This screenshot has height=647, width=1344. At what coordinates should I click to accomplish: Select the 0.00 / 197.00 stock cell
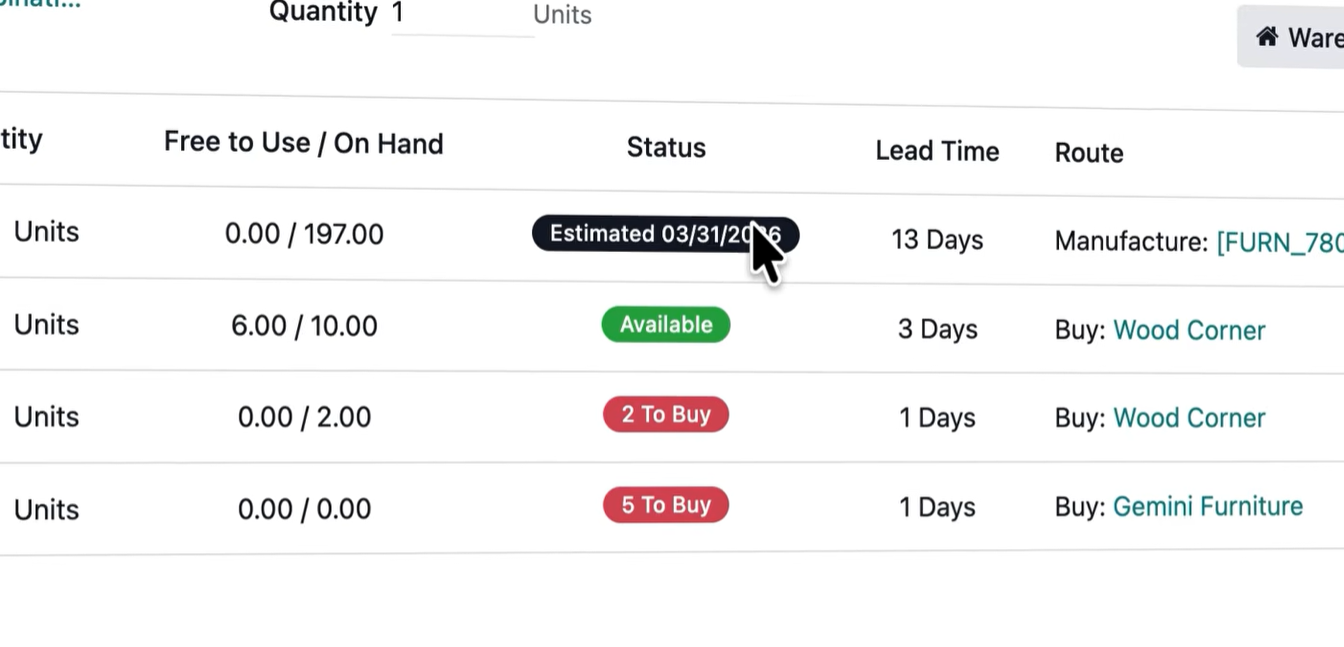coord(304,235)
